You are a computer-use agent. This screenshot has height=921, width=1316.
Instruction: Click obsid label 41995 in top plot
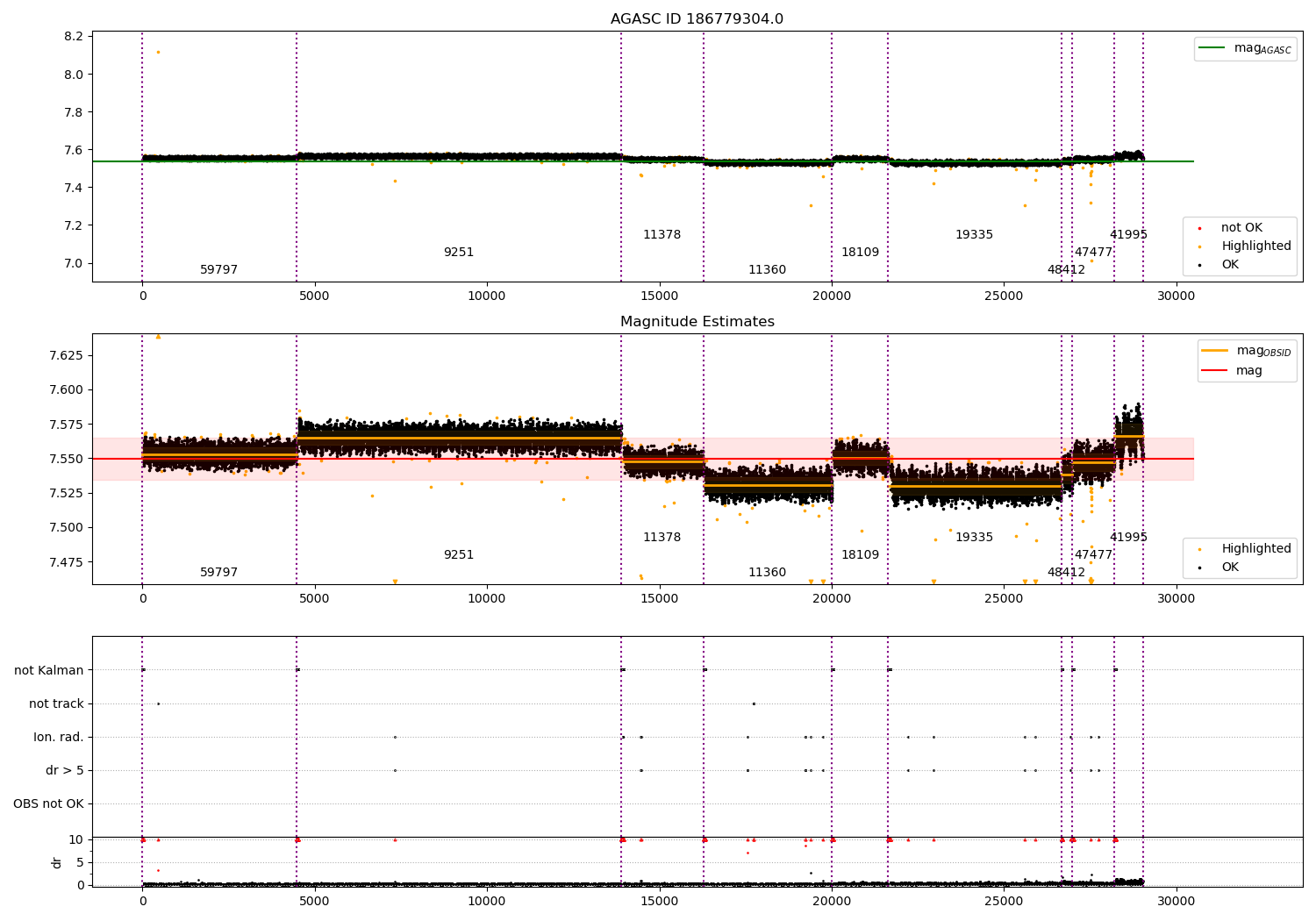[x=1128, y=235]
